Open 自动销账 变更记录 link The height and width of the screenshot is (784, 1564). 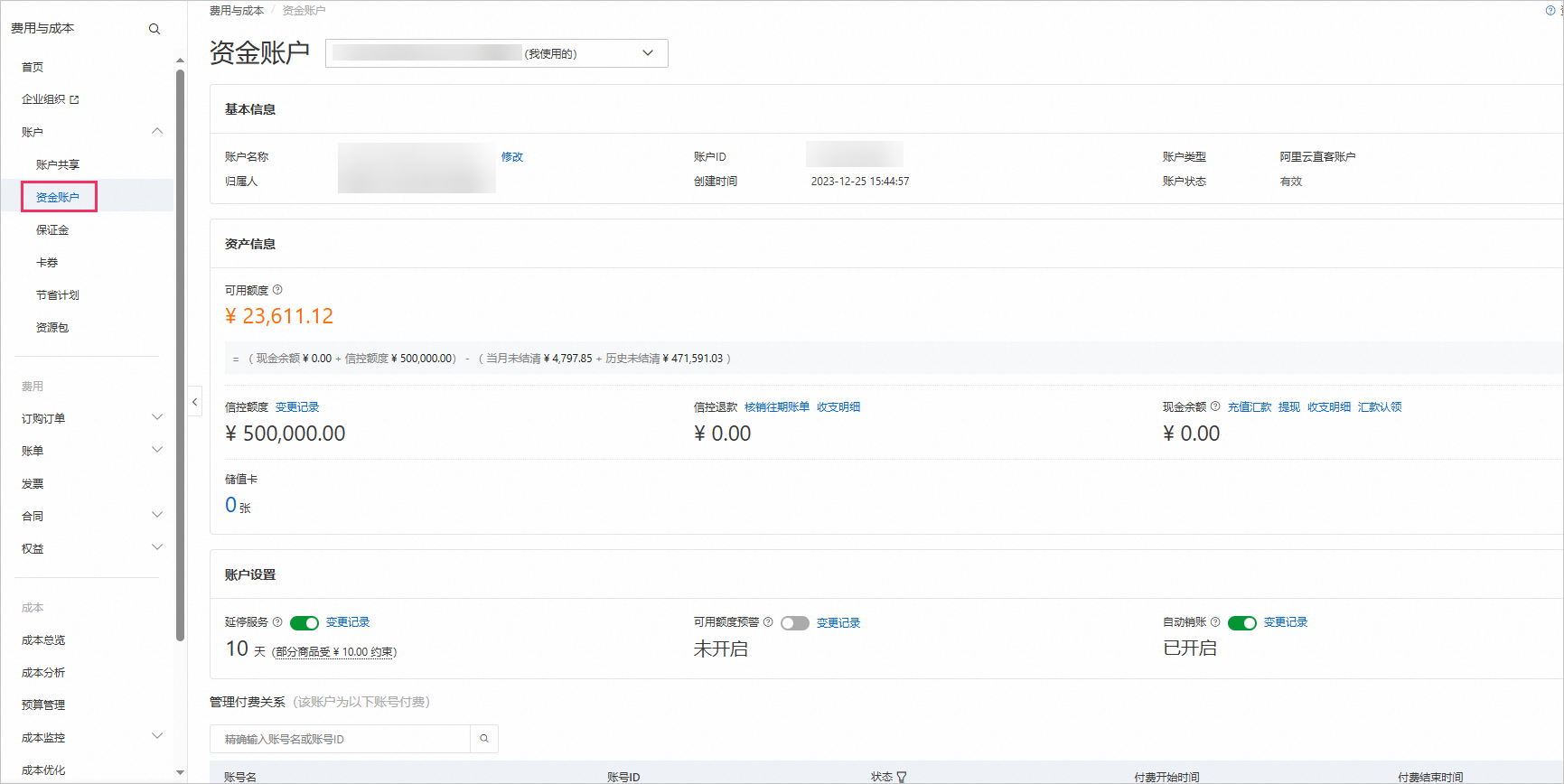click(x=1286, y=622)
